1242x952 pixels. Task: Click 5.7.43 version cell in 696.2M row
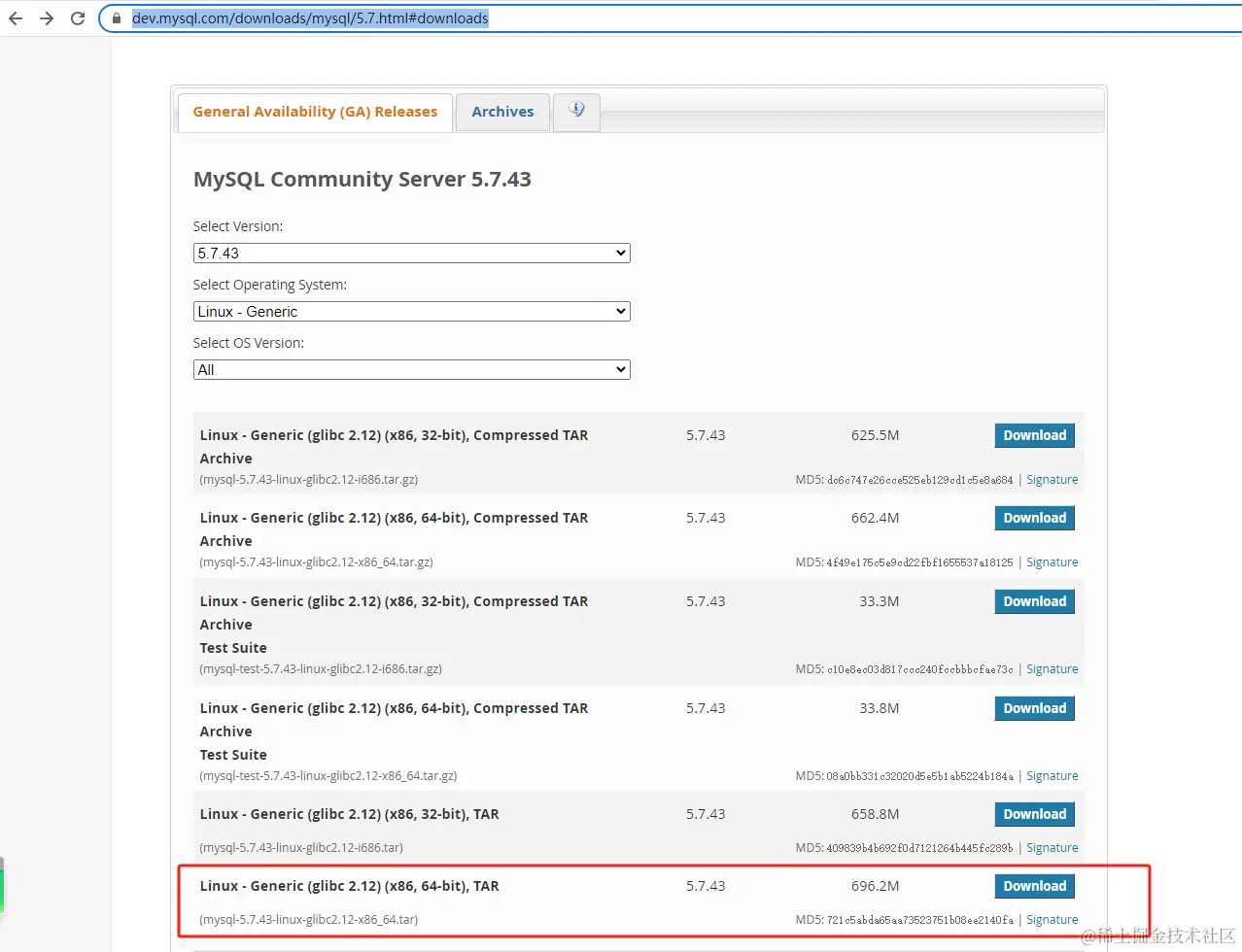706,886
